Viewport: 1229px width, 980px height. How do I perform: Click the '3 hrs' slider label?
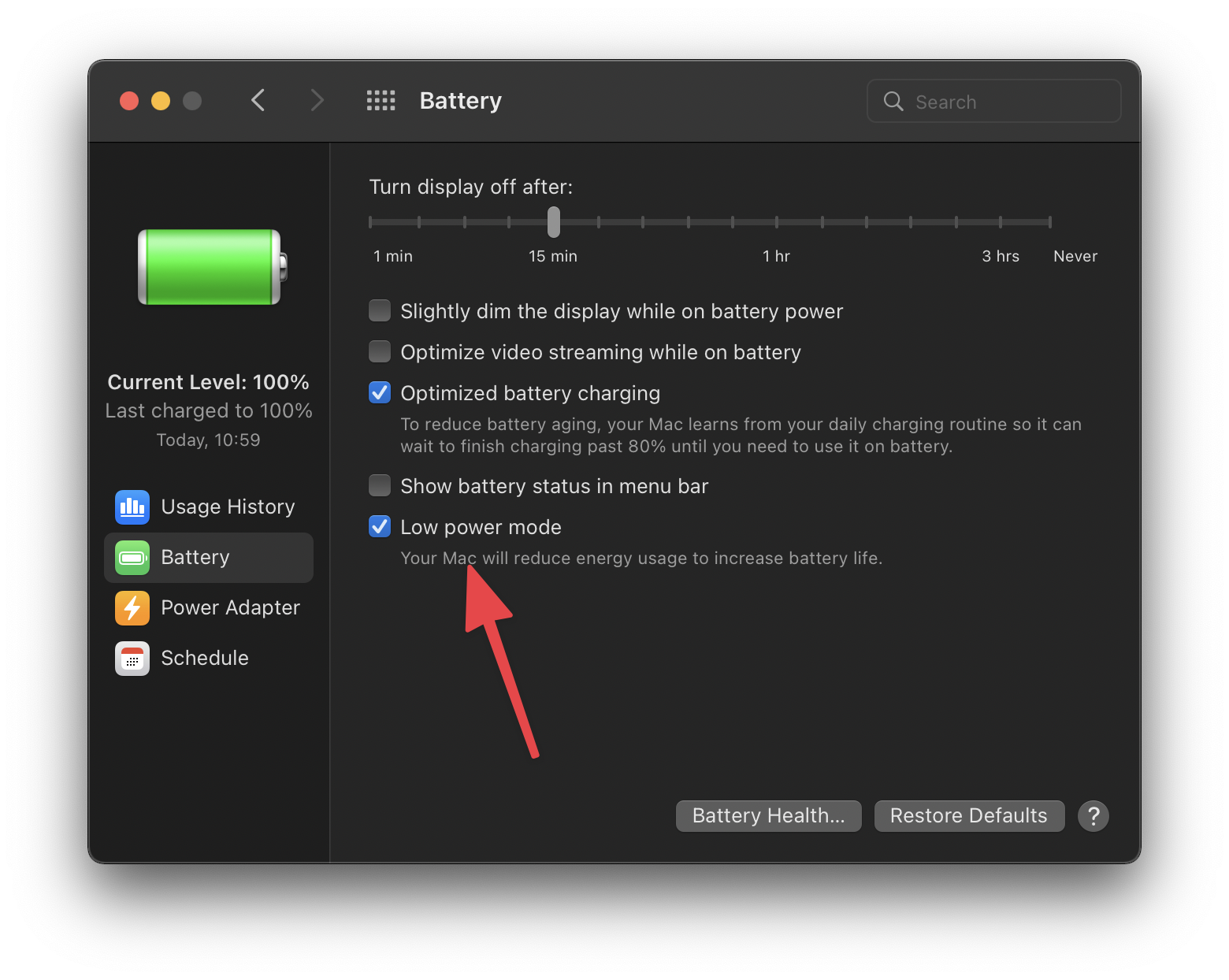tap(1001, 256)
